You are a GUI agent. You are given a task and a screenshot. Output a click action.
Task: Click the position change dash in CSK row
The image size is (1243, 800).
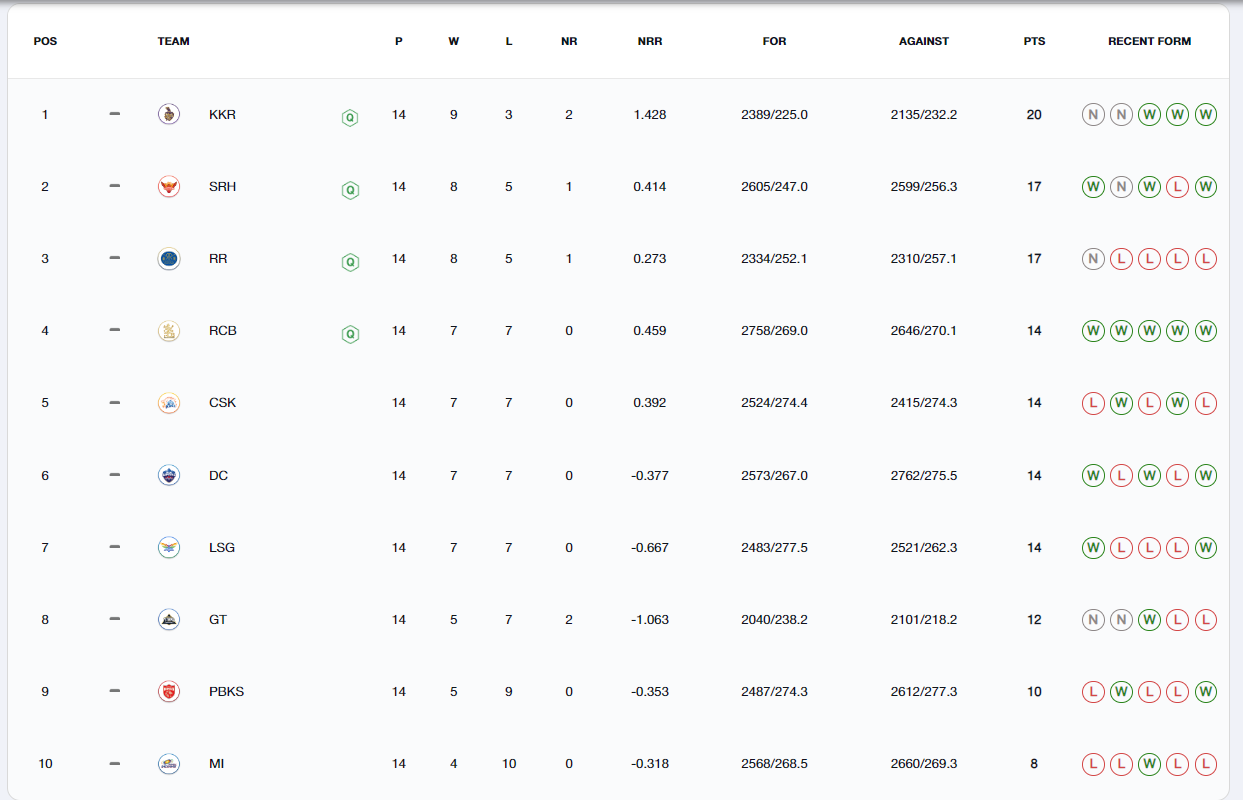(x=114, y=402)
